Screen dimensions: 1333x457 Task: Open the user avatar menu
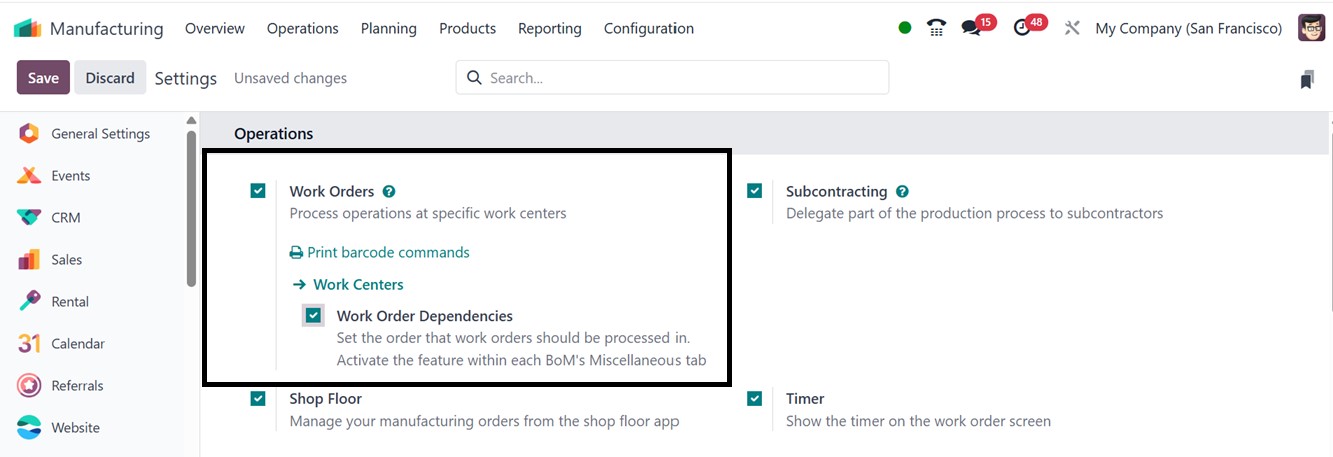(x=1311, y=28)
